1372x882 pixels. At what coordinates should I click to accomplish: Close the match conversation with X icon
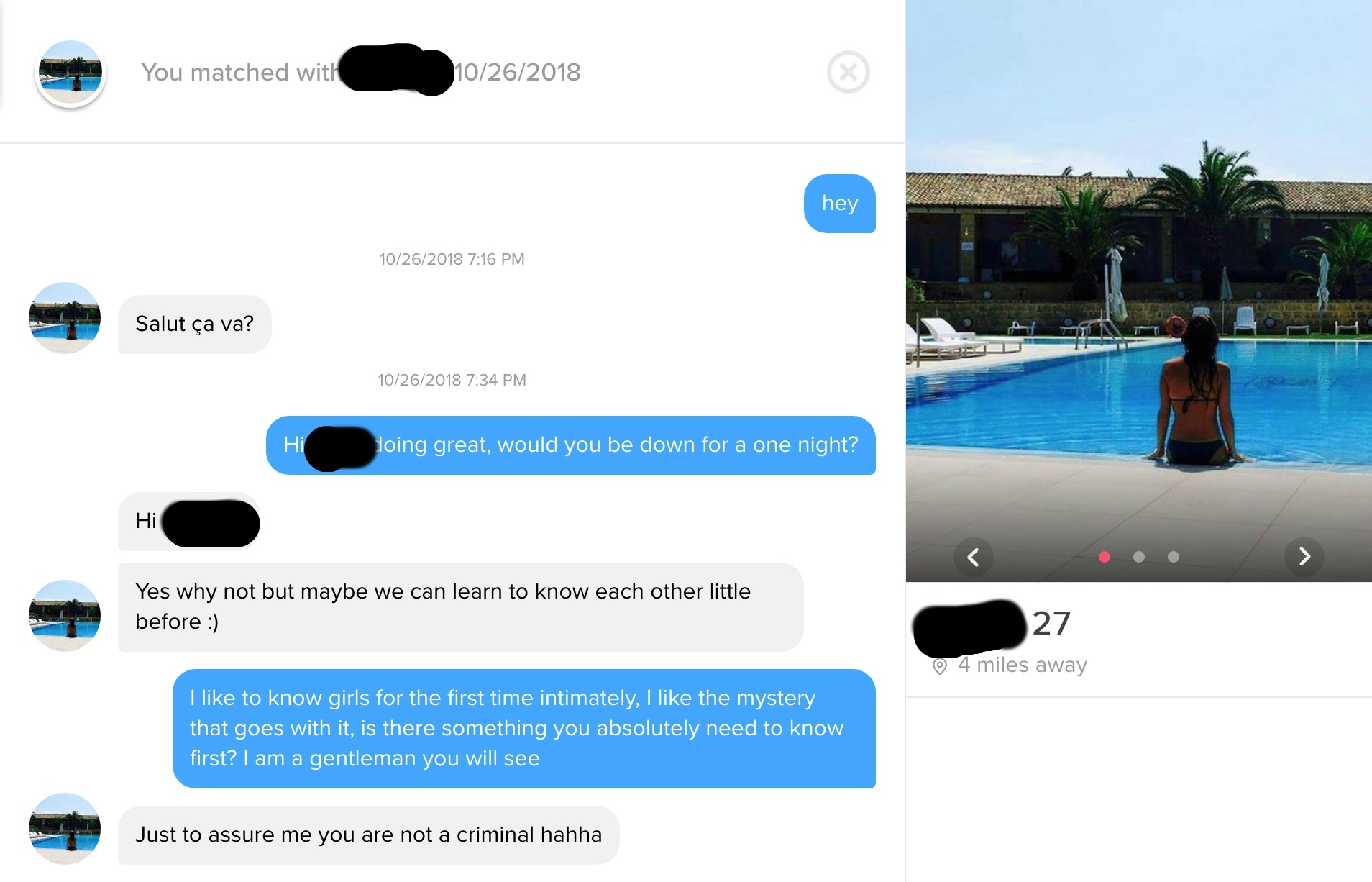click(x=849, y=72)
